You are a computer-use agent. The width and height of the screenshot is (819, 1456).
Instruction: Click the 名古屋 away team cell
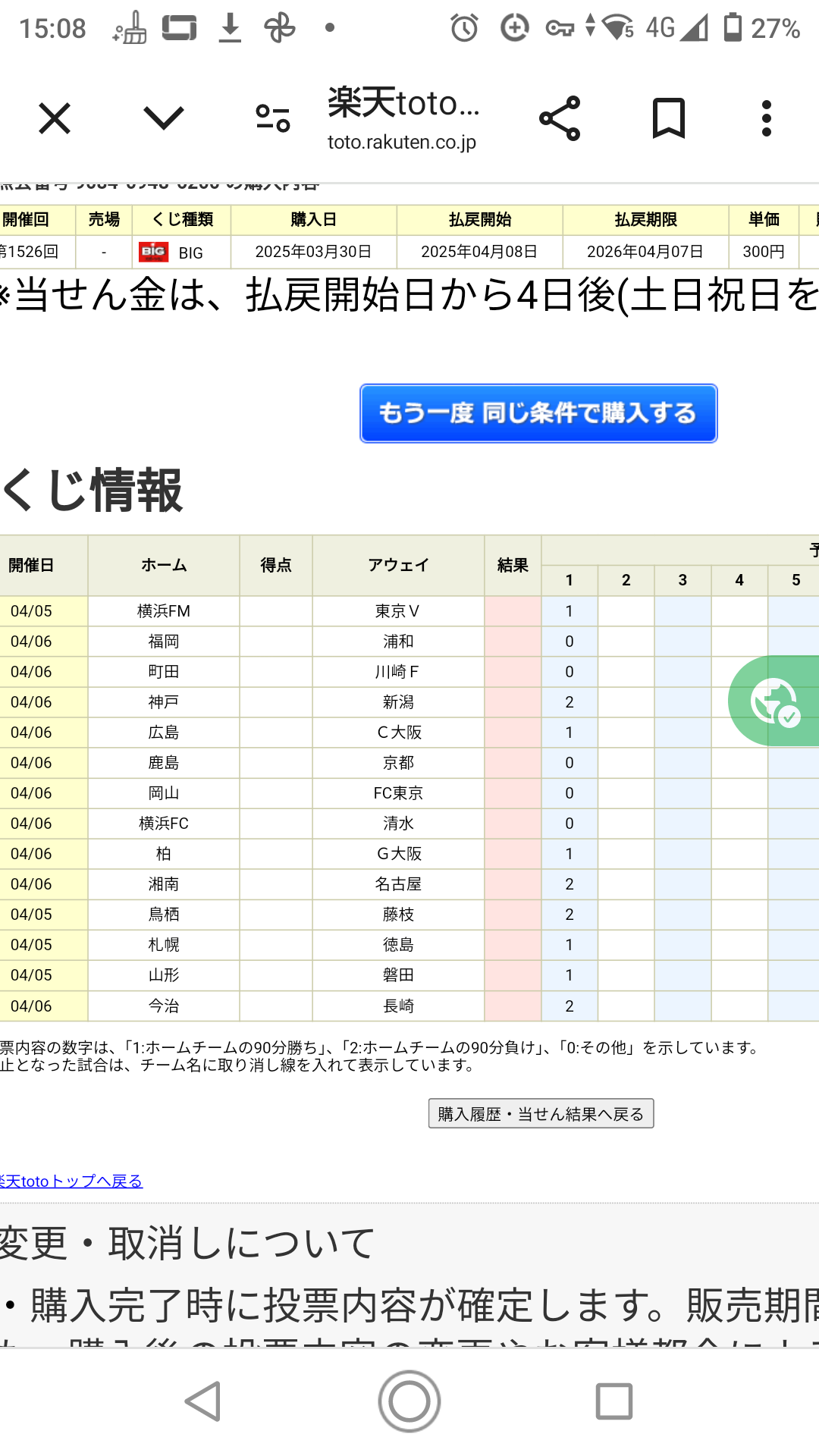tap(399, 884)
